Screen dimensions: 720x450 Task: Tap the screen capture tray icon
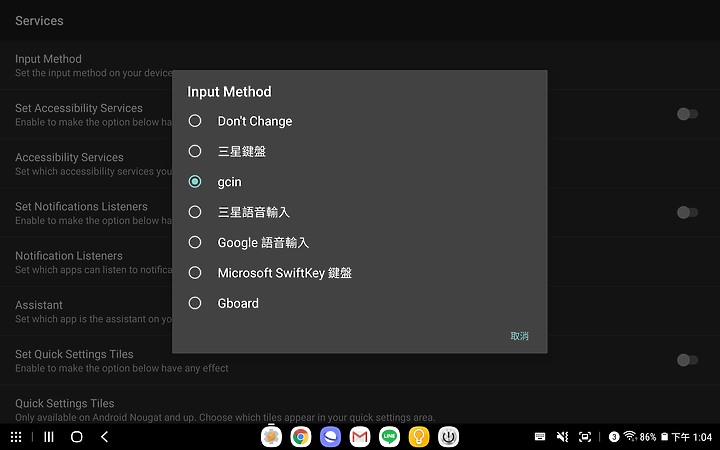[585, 437]
